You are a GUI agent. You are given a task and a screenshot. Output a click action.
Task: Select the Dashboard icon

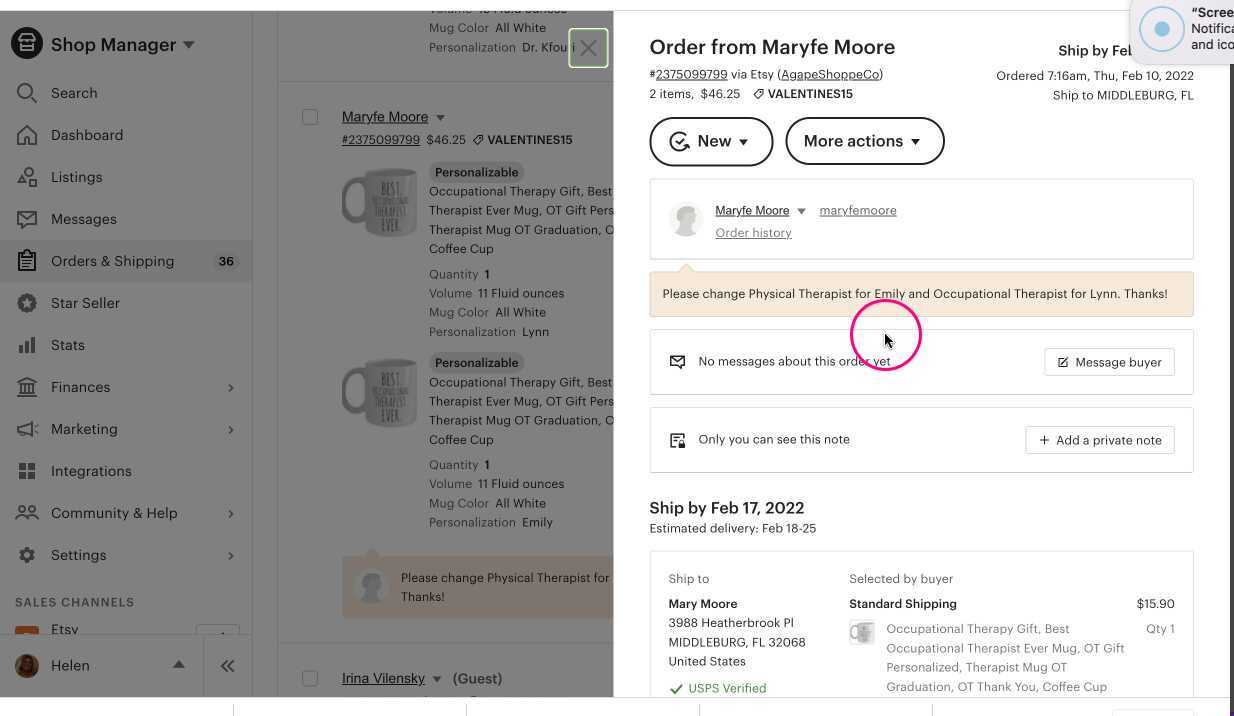tap(27, 134)
